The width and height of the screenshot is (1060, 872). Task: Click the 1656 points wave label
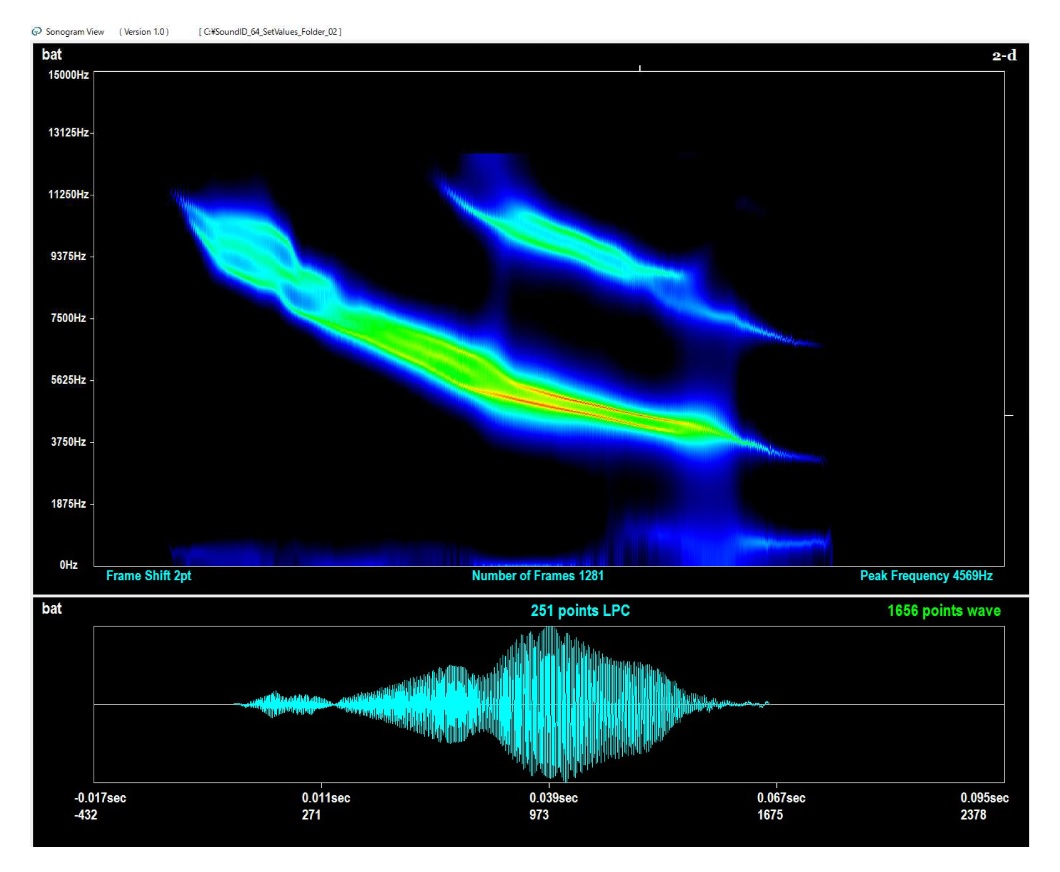tap(943, 610)
